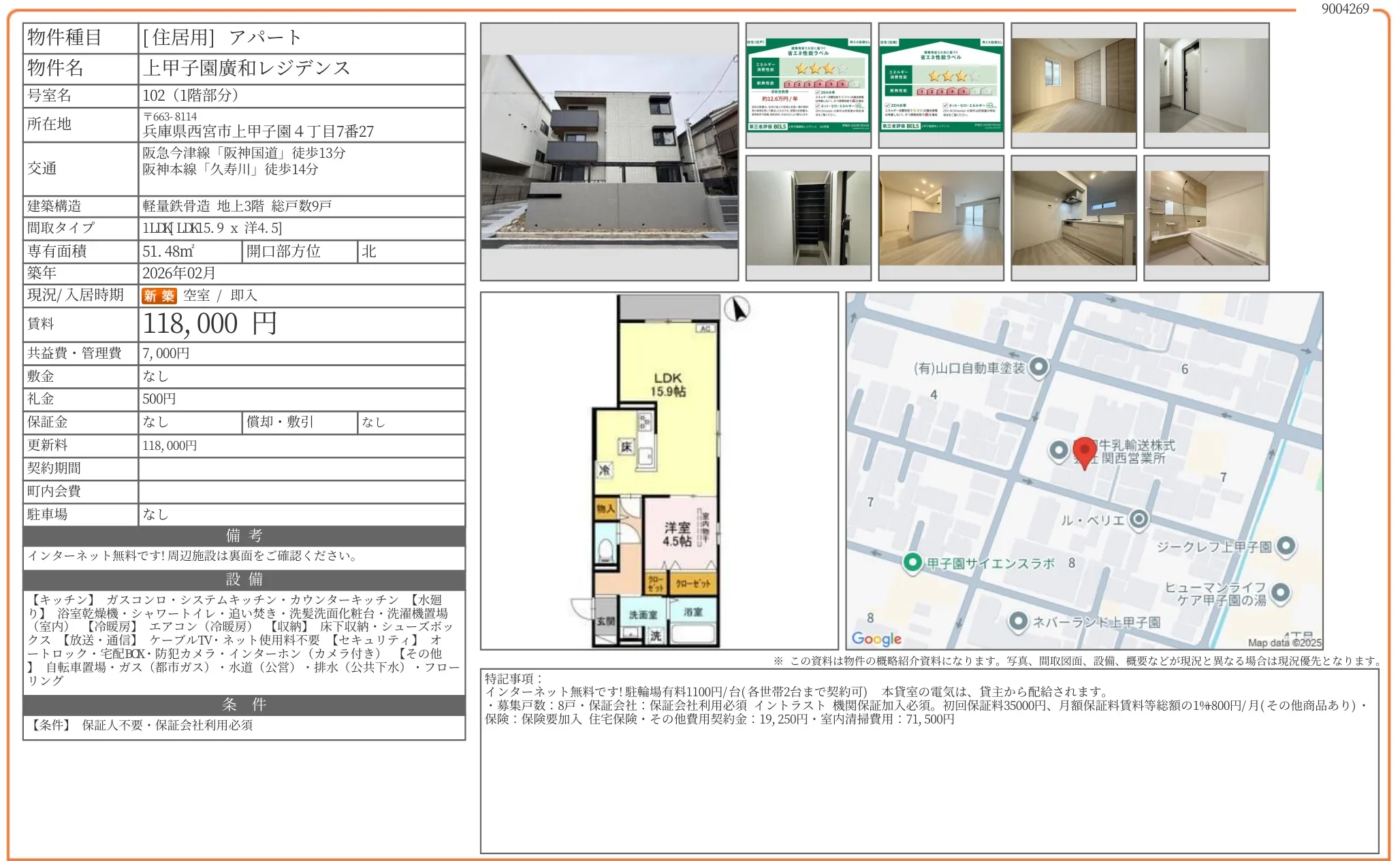Click the 新築 (new construction) badge
The image size is (1400, 861).
coord(158,295)
